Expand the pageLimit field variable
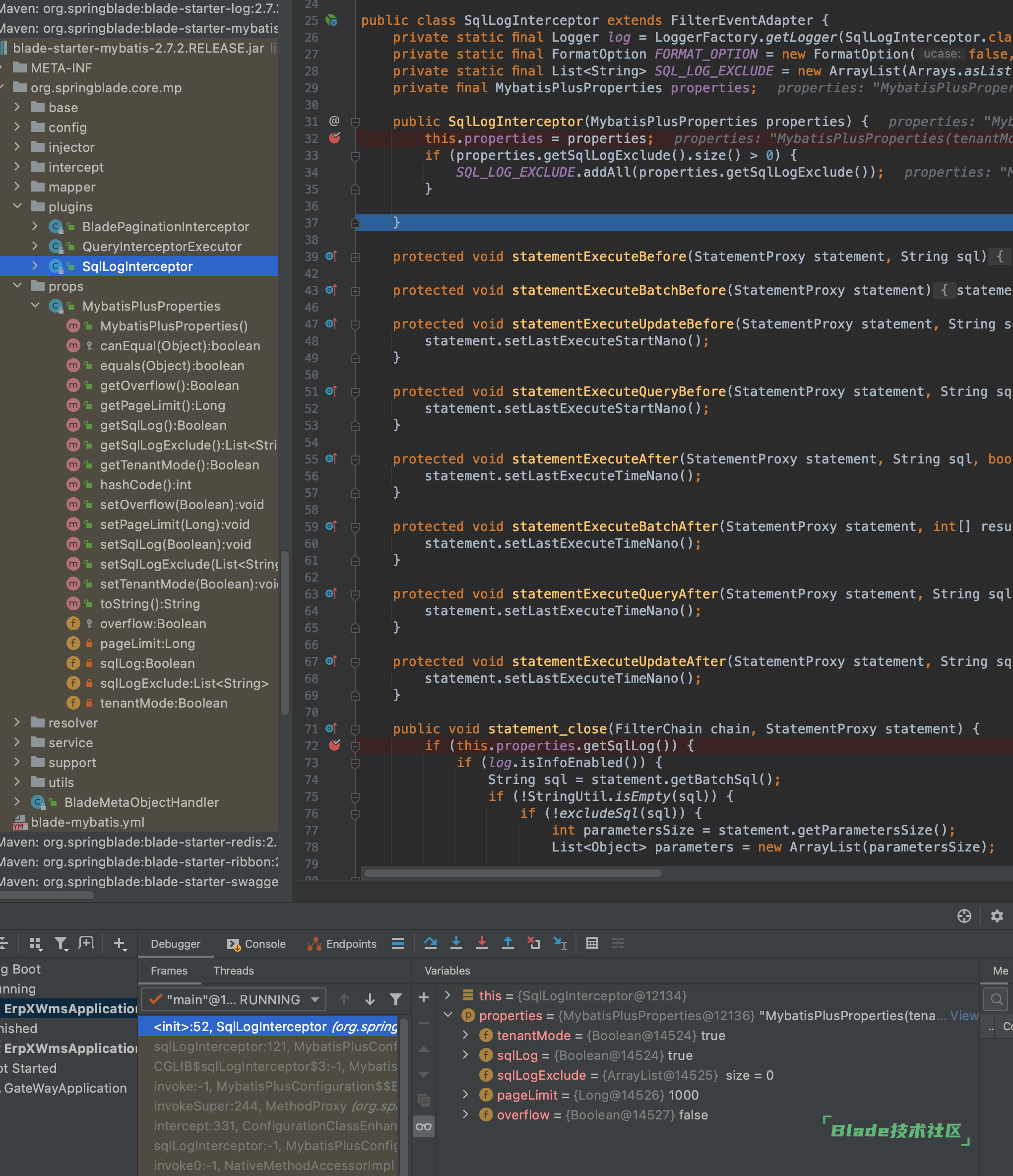Image resolution: width=1013 pixels, height=1176 pixels. pos(465,1095)
